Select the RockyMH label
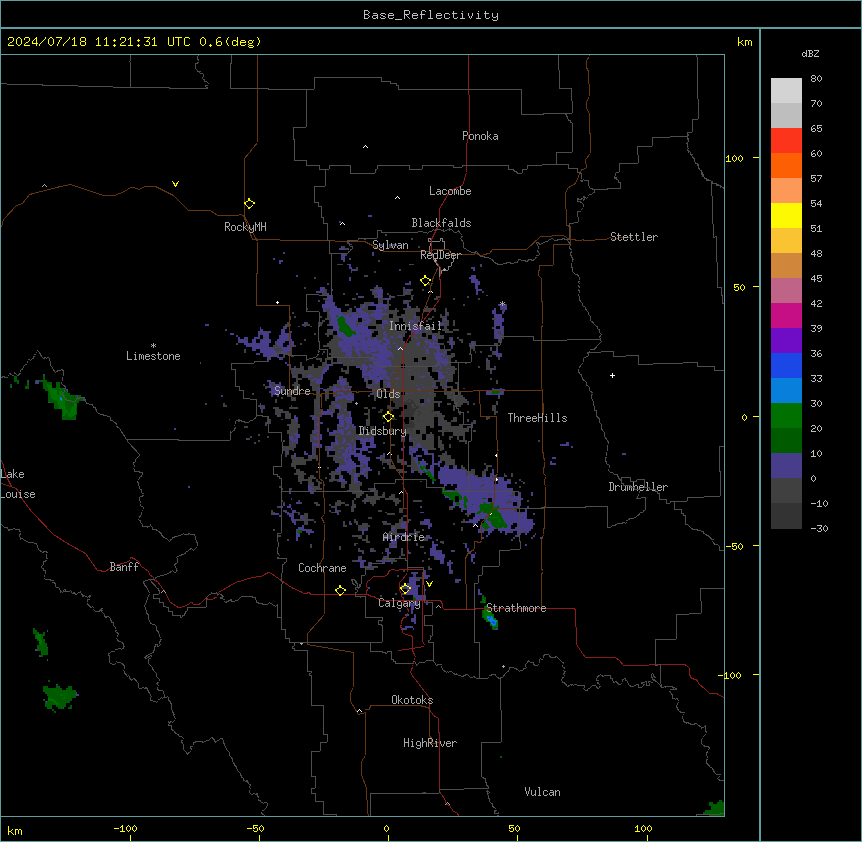The width and height of the screenshot is (862, 842). pos(245,227)
